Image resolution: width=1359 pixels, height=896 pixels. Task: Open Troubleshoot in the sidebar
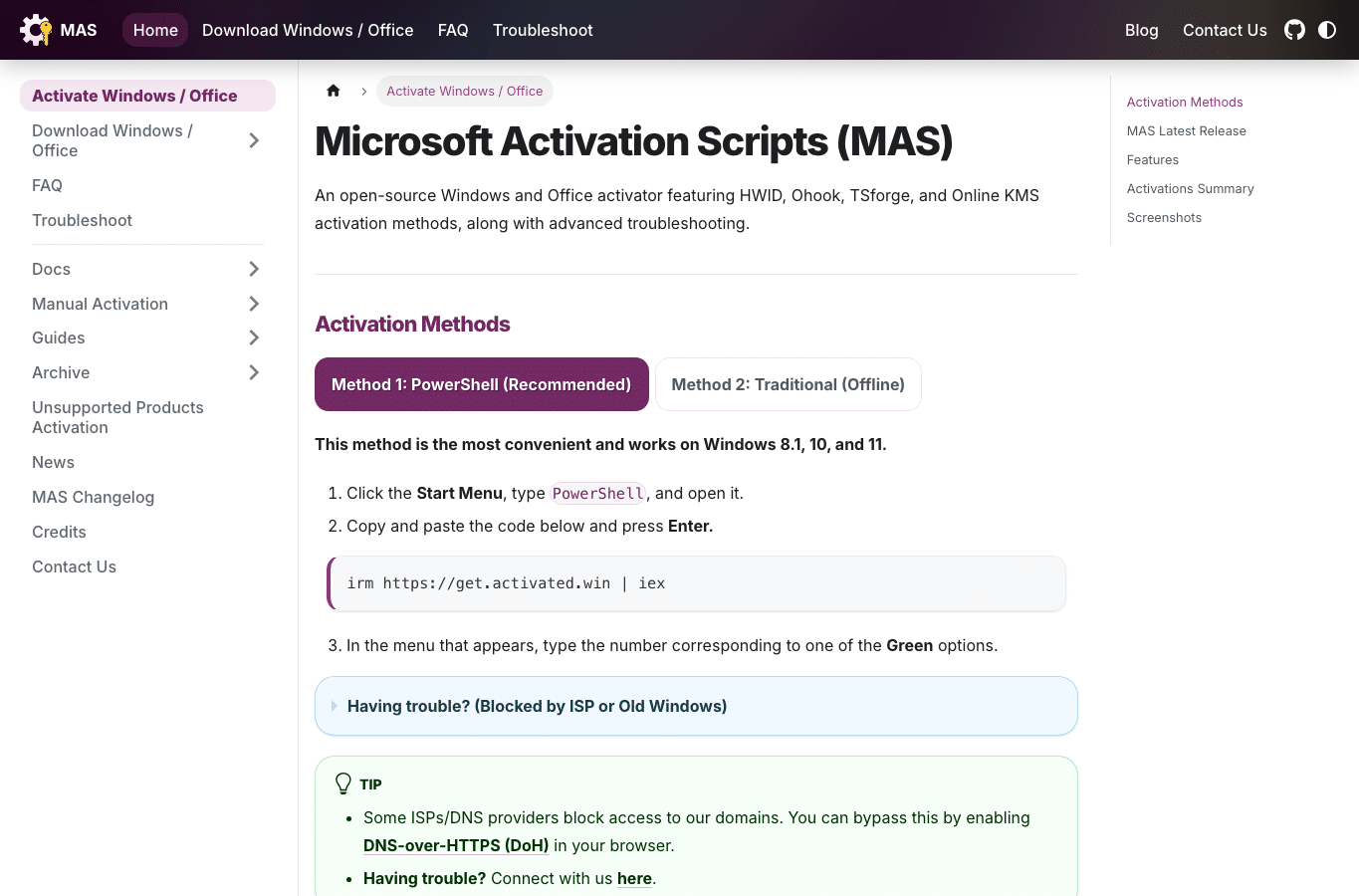pyautogui.click(x=82, y=220)
